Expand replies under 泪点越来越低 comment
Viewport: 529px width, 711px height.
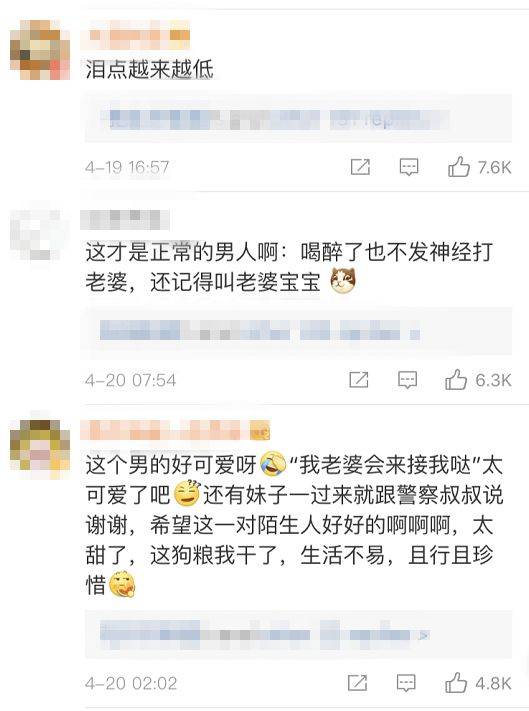(298, 118)
